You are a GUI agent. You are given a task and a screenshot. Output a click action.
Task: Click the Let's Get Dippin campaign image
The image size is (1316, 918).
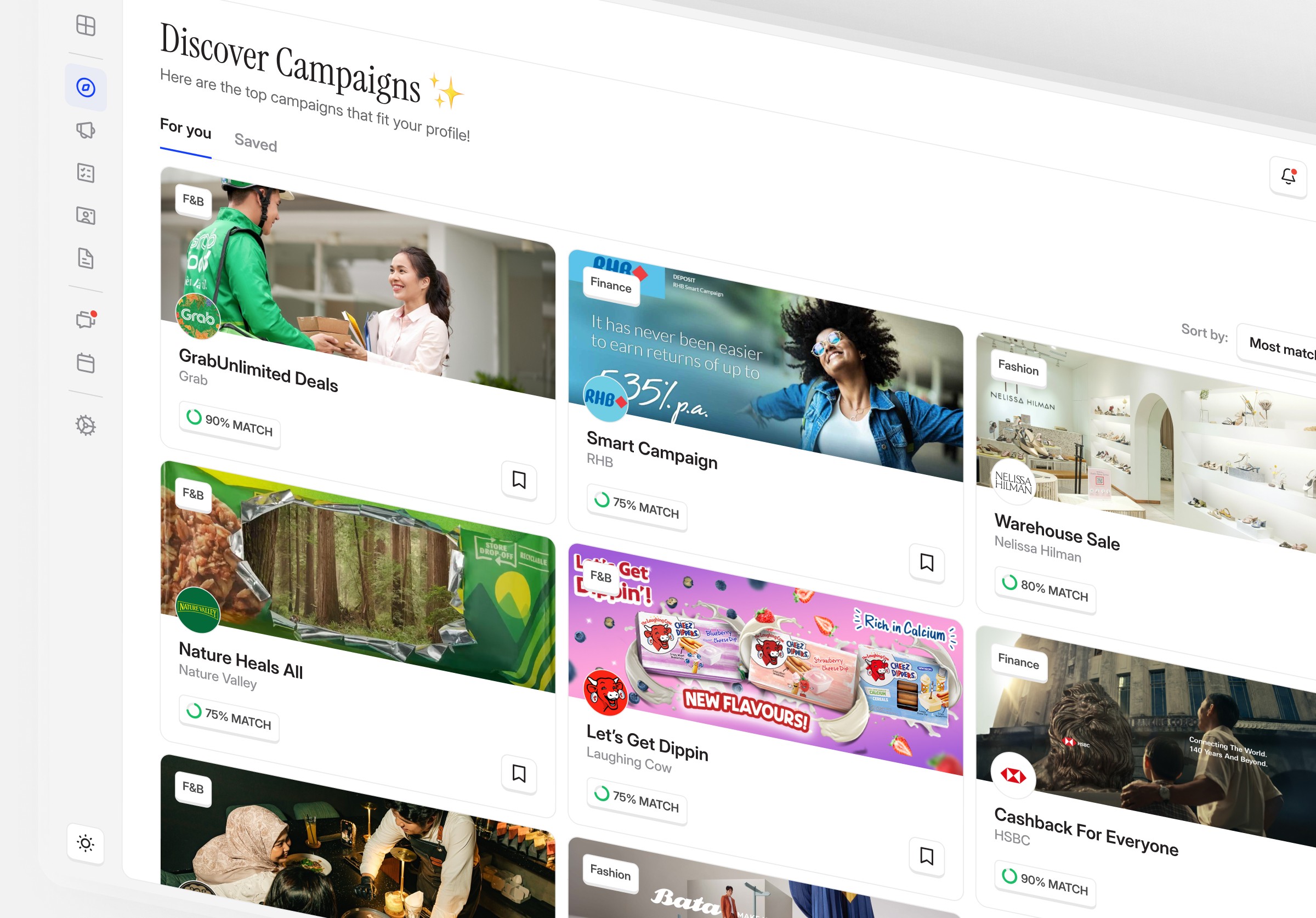pos(765,659)
